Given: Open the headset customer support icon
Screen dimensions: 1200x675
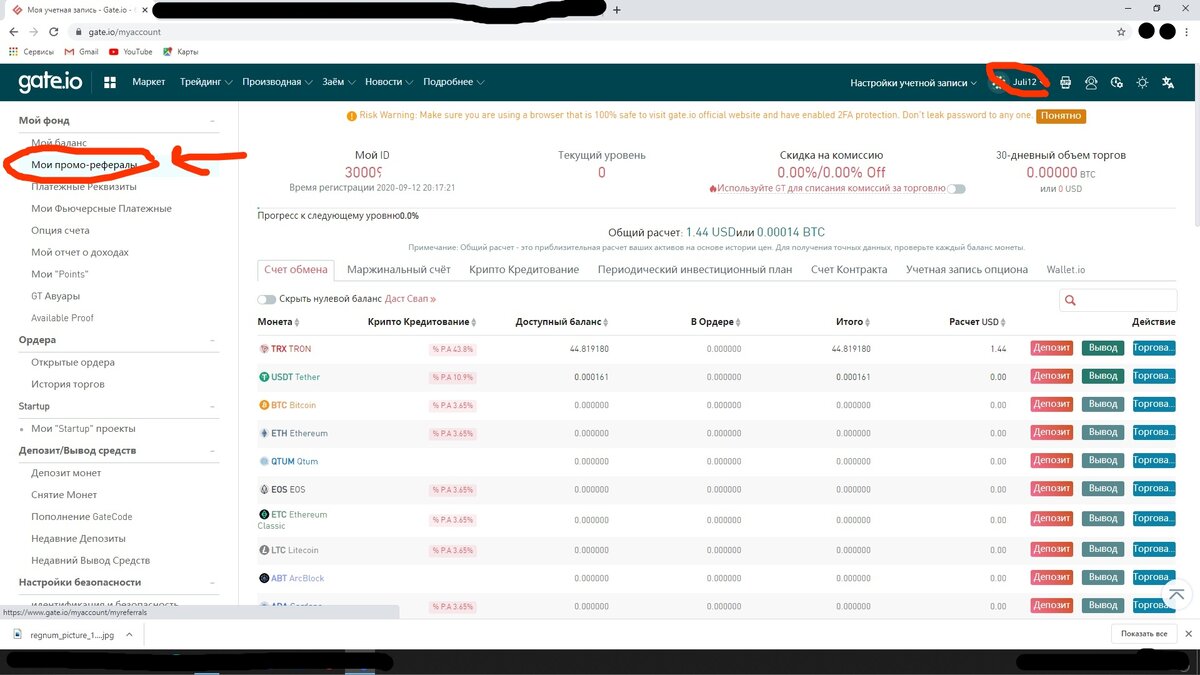Looking at the screenshot, I should (1091, 82).
